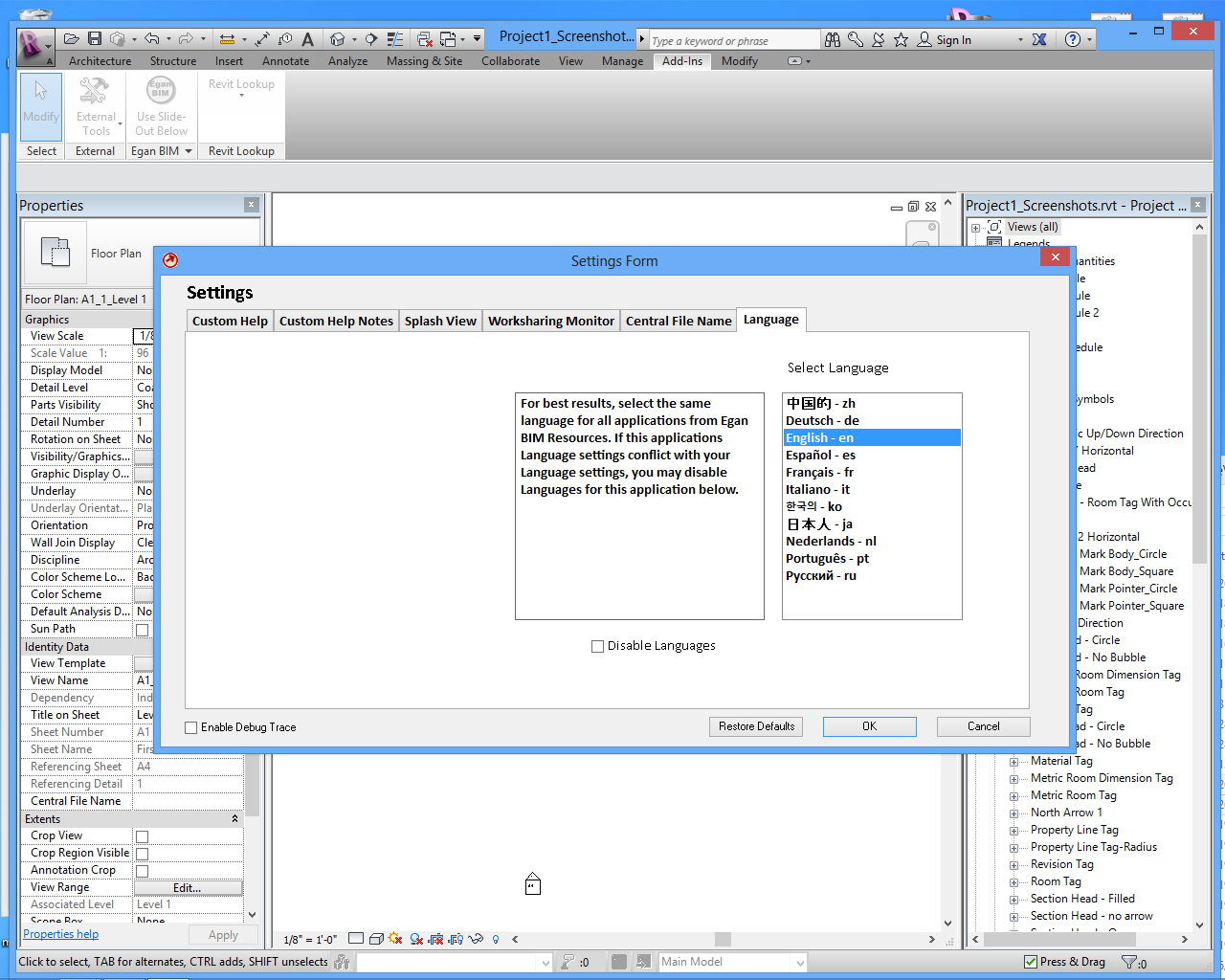The height and width of the screenshot is (980, 1225).
Task: Expand the Views (all) tree node
Action: pyautogui.click(x=975, y=228)
